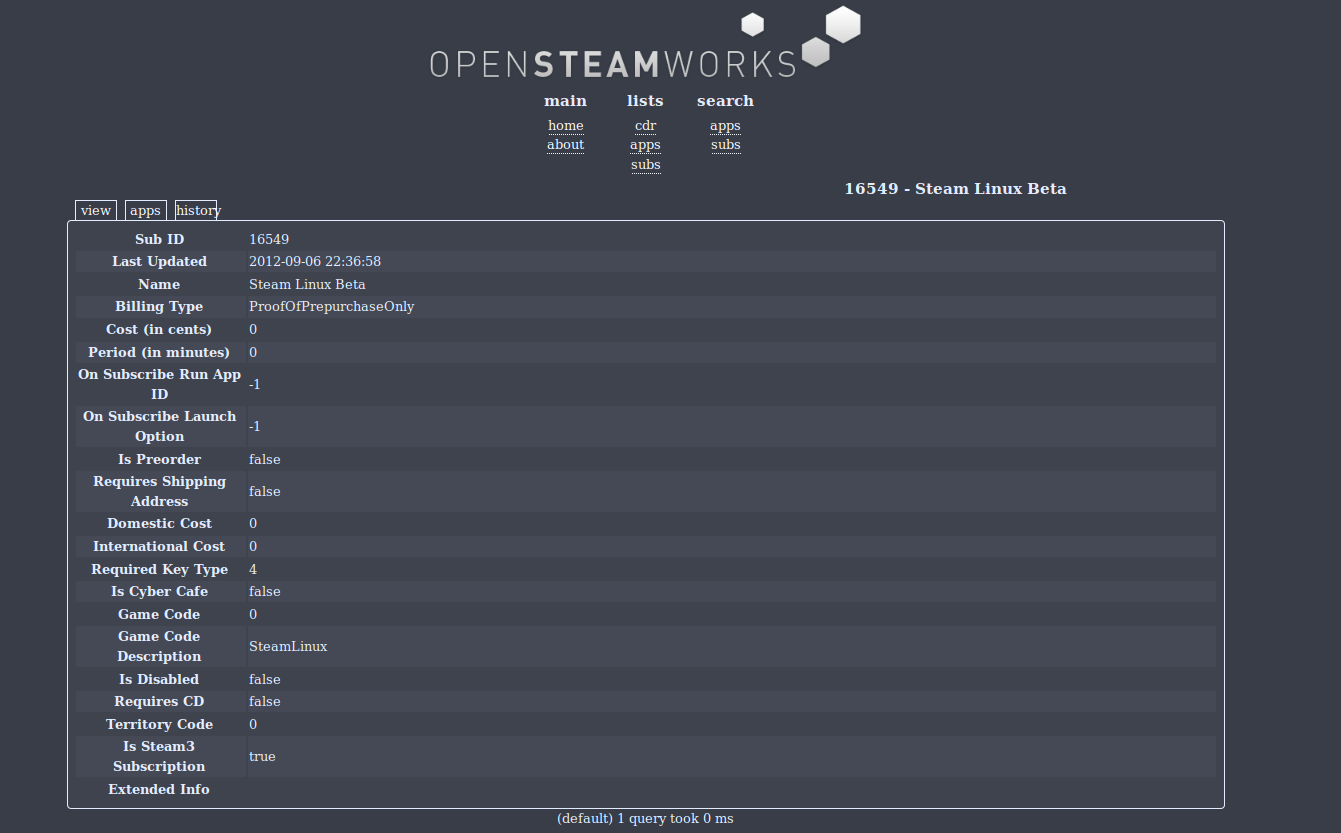1341x833 pixels.
Task: Select the International Cost value 0
Action: pos(253,546)
